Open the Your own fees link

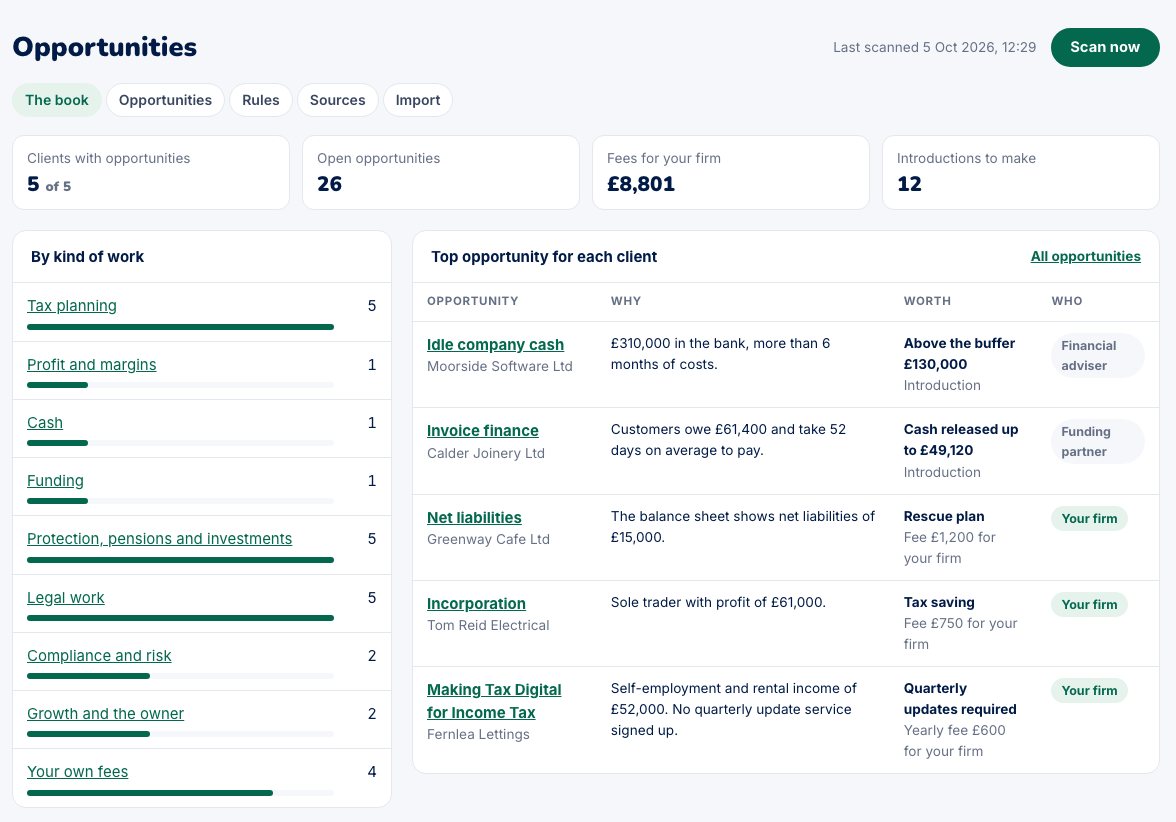point(78,772)
